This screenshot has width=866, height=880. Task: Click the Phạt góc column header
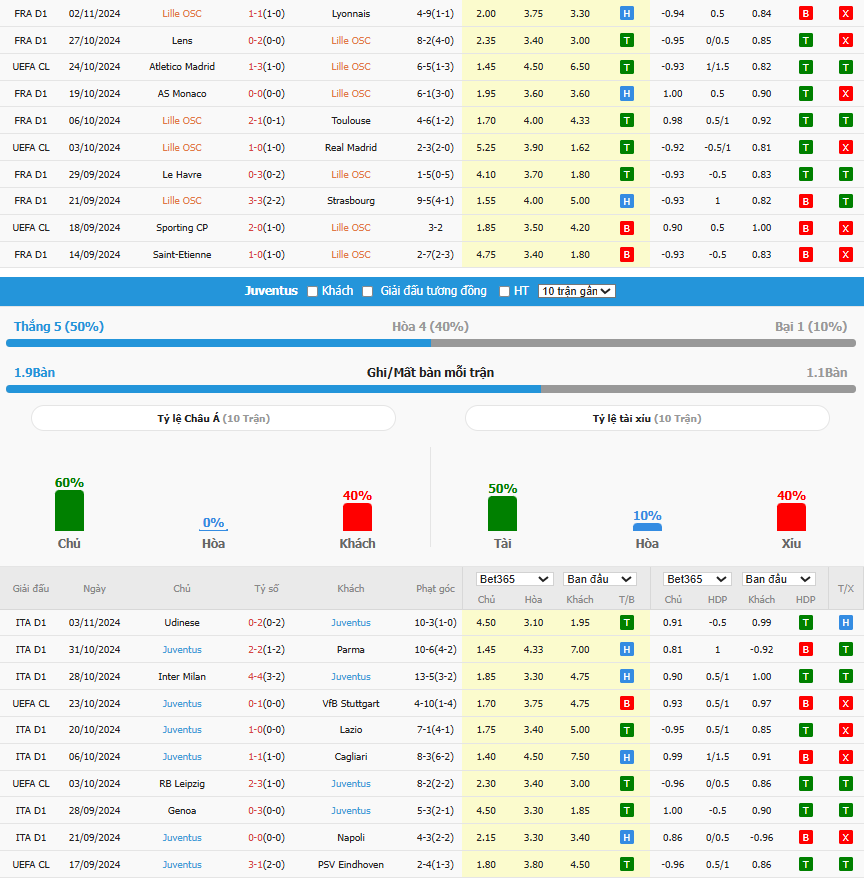(x=436, y=589)
